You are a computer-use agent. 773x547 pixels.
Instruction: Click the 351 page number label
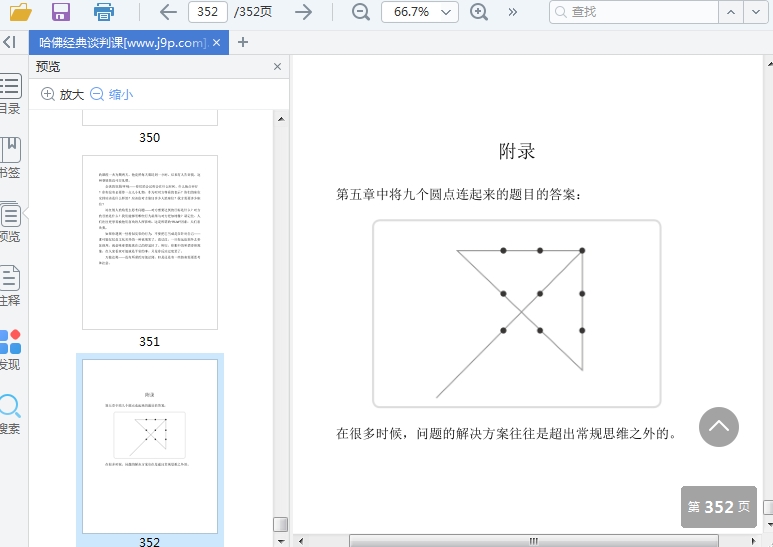coord(149,342)
